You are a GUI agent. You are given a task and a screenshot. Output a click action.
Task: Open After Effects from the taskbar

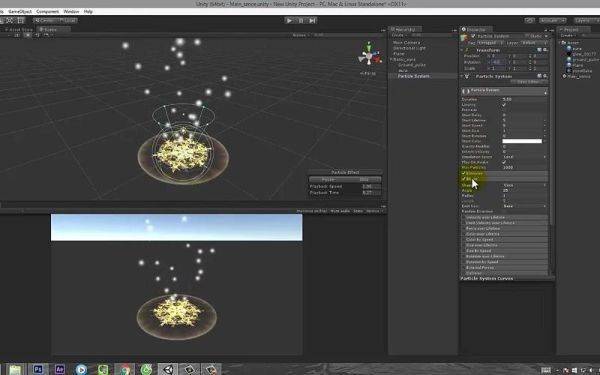click(59, 369)
